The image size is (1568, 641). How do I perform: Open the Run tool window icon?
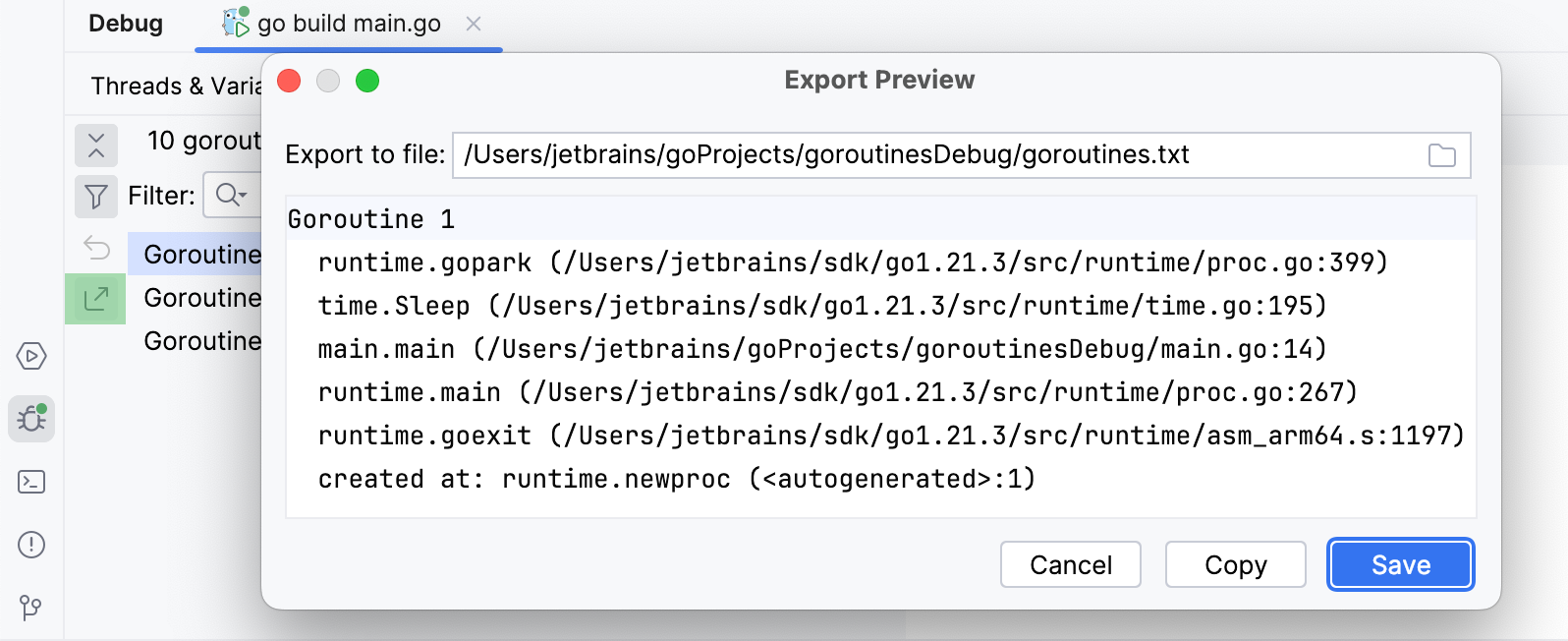click(x=31, y=356)
